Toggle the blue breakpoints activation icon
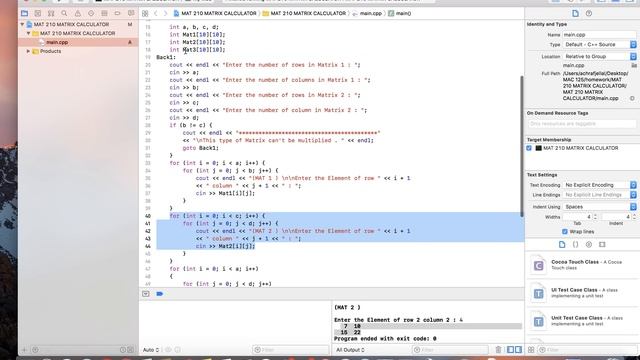The height and width of the screenshot is (360, 640). pos(160,294)
